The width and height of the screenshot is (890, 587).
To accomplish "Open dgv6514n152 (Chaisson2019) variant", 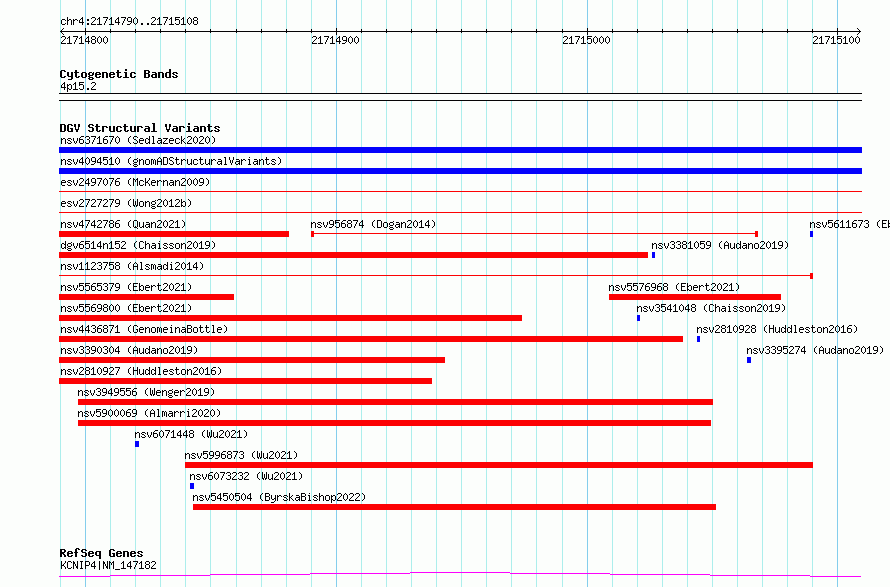I will (x=138, y=245).
